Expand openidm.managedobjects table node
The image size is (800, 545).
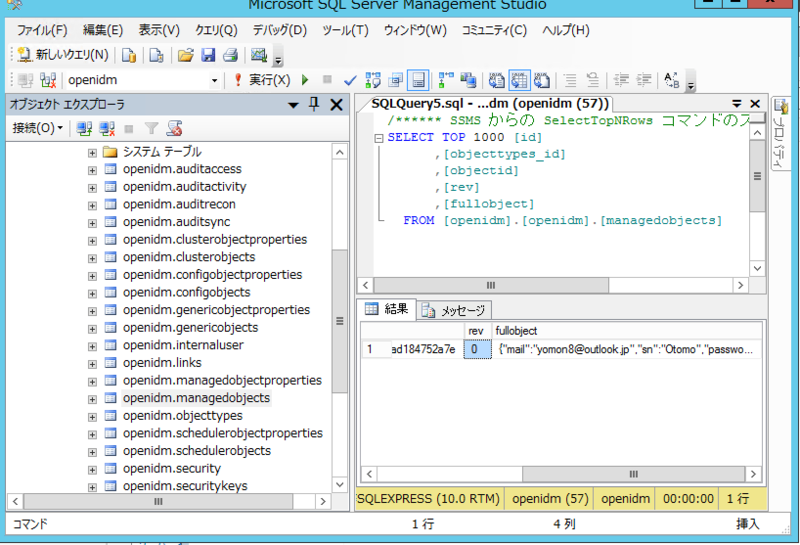(92, 399)
